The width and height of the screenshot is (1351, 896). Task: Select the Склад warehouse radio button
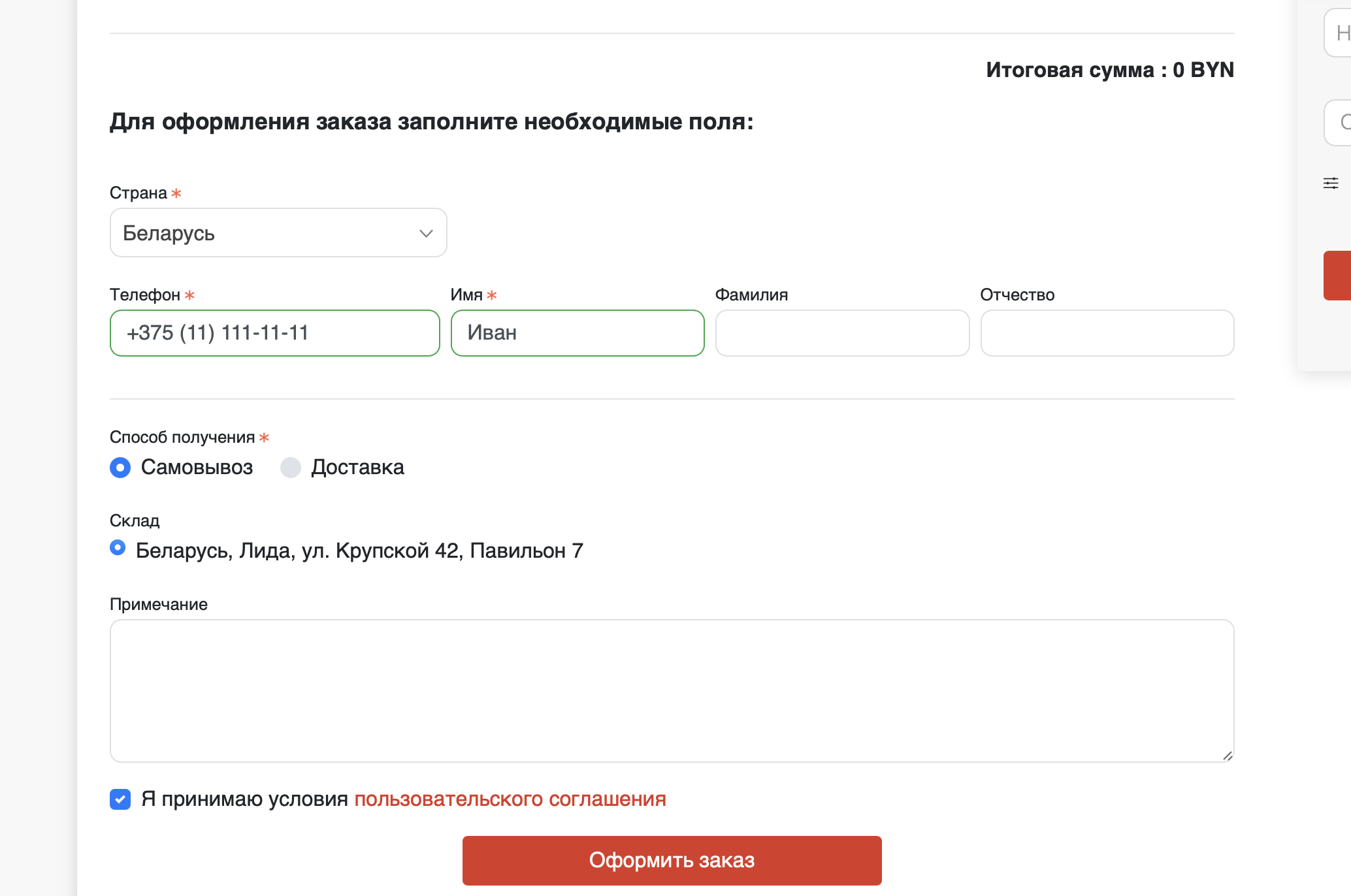tap(118, 547)
